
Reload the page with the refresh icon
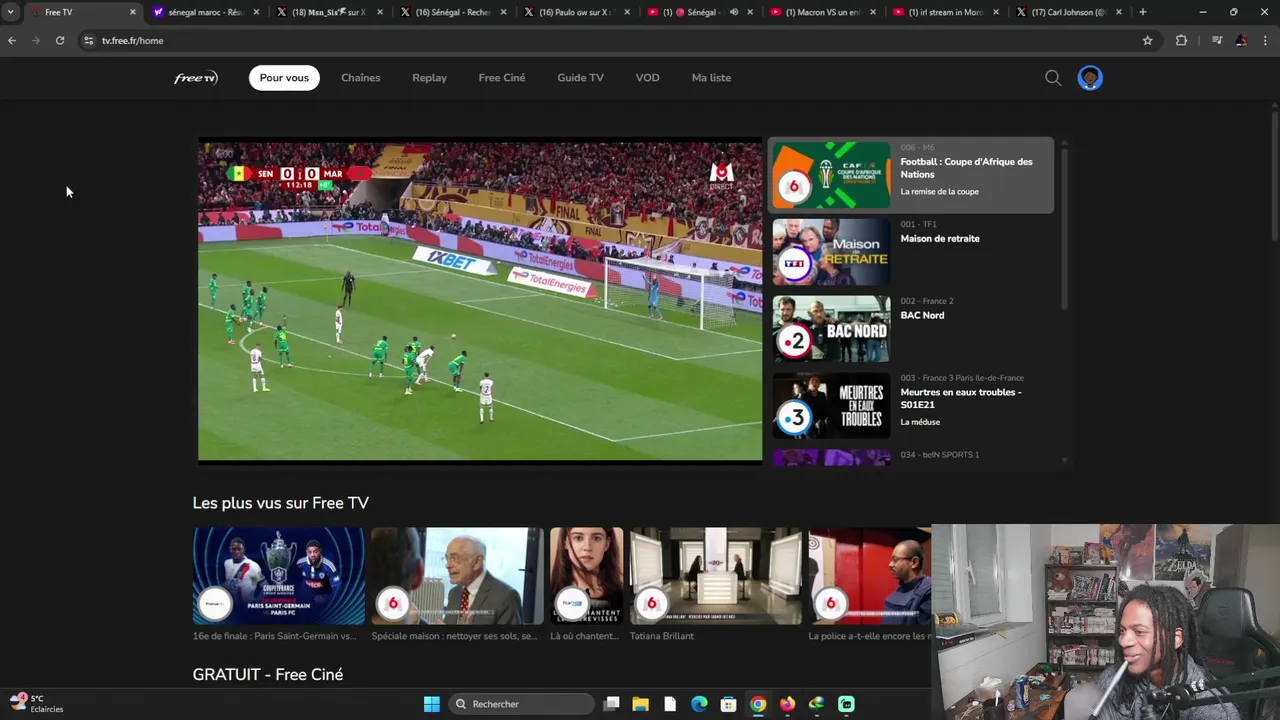click(60, 41)
